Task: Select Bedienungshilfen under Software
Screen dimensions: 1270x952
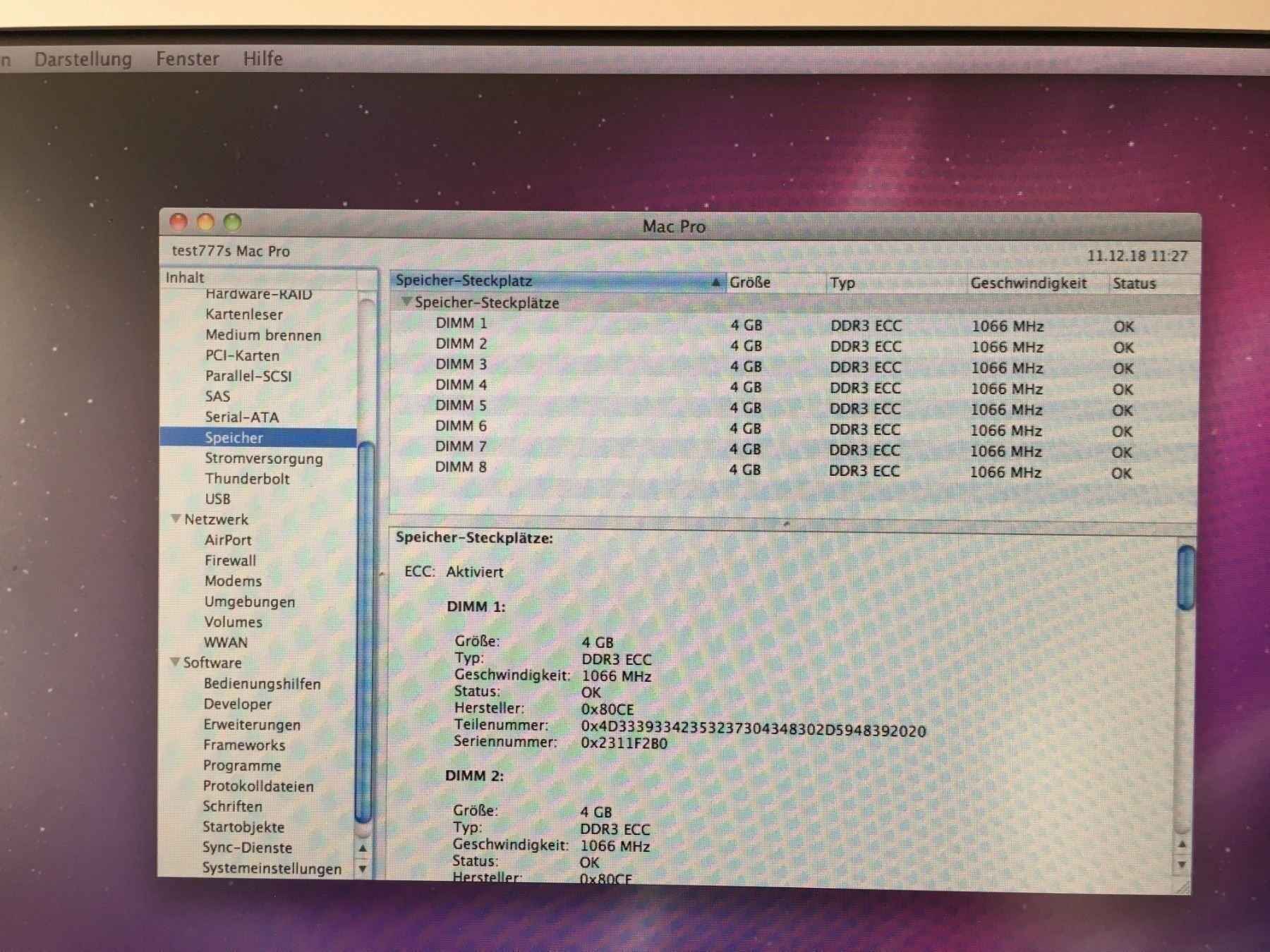Action: click(x=262, y=683)
